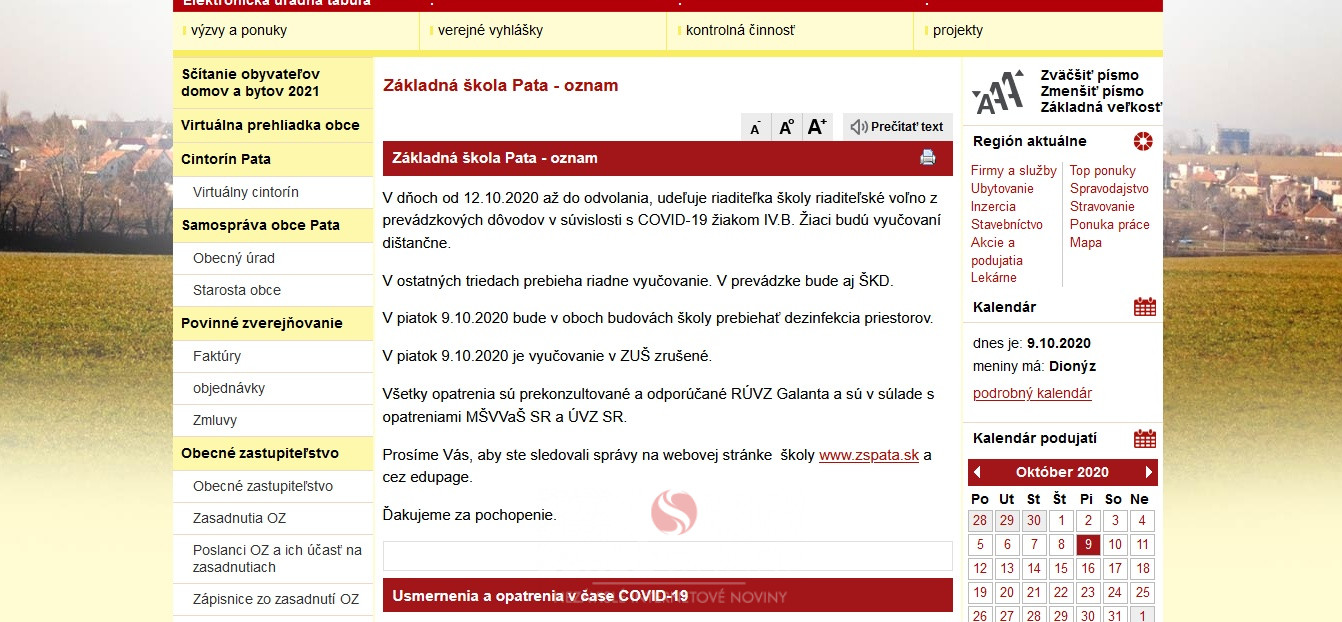Open Obecné zastupiteľstvo bold section header
Image resolution: width=1342 pixels, height=622 pixels.
pyautogui.click(x=273, y=453)
